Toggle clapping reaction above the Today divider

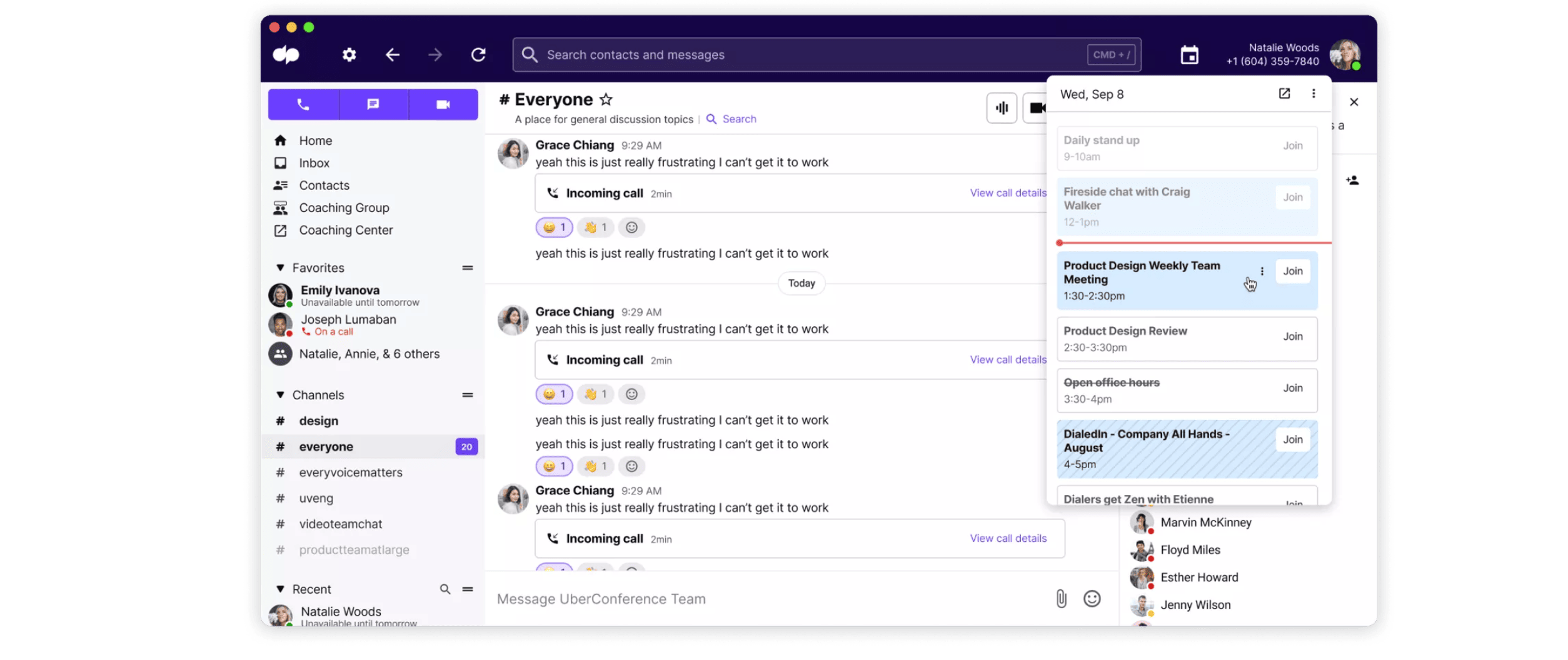coord(595,227)
